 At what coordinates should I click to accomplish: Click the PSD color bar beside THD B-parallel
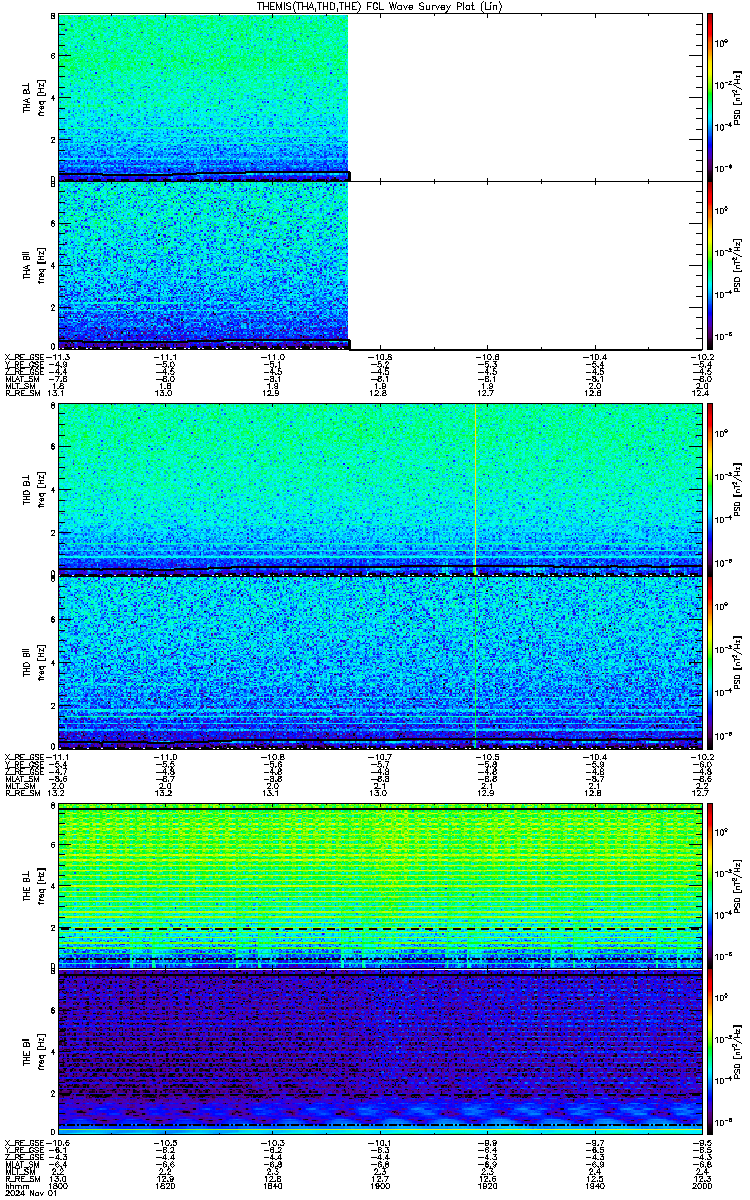point(711,663)
